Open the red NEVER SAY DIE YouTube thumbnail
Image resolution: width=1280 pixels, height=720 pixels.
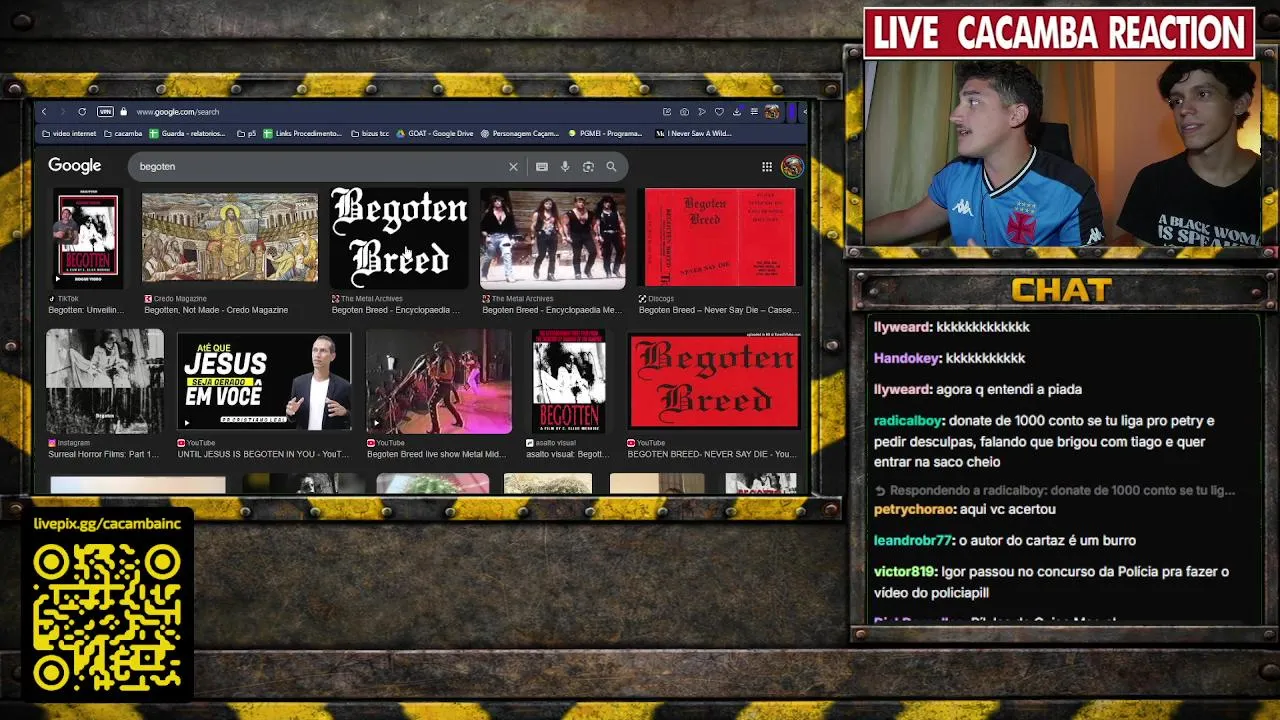pyautogui.click(x=714, y=381)
